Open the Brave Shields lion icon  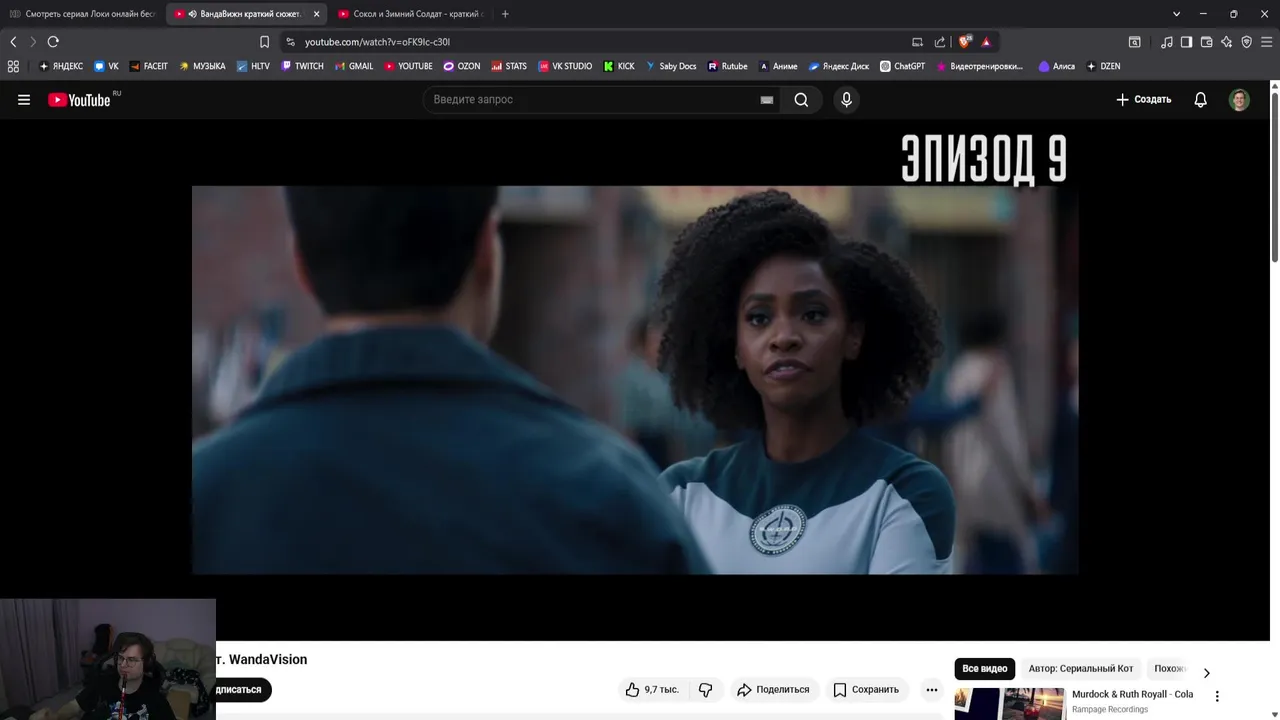(964, 42)
